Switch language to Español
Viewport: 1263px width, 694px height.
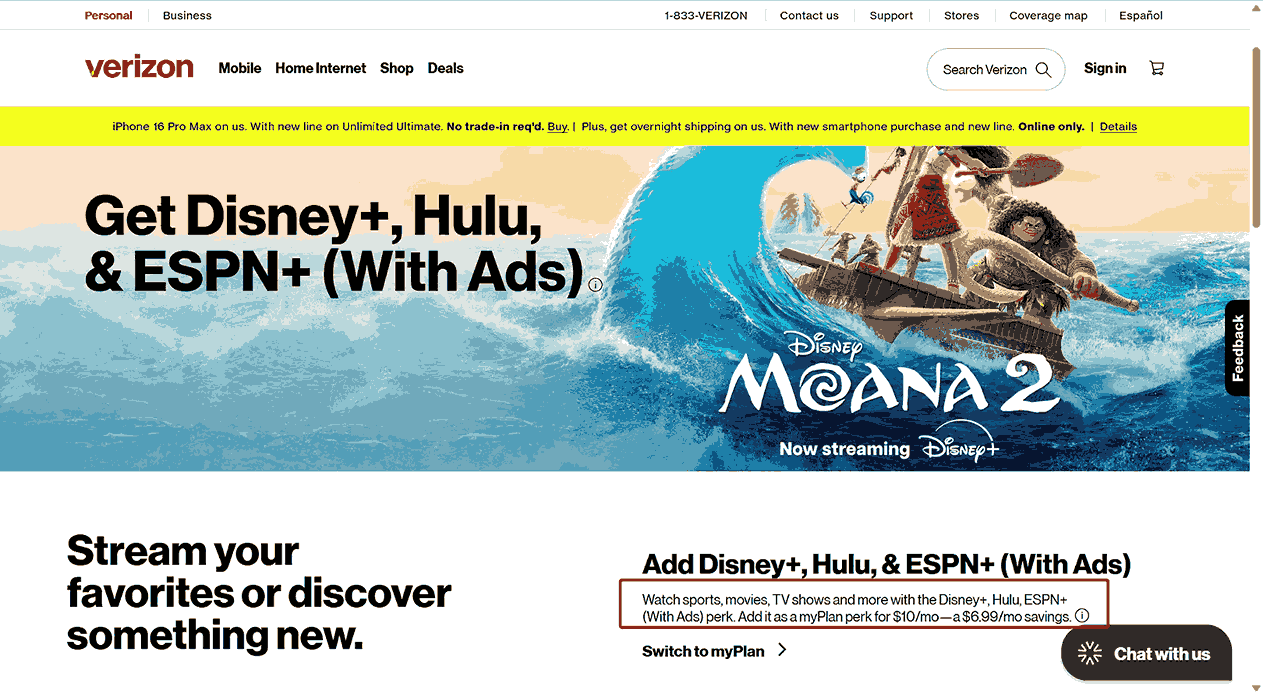click(x=1141, y=15)
